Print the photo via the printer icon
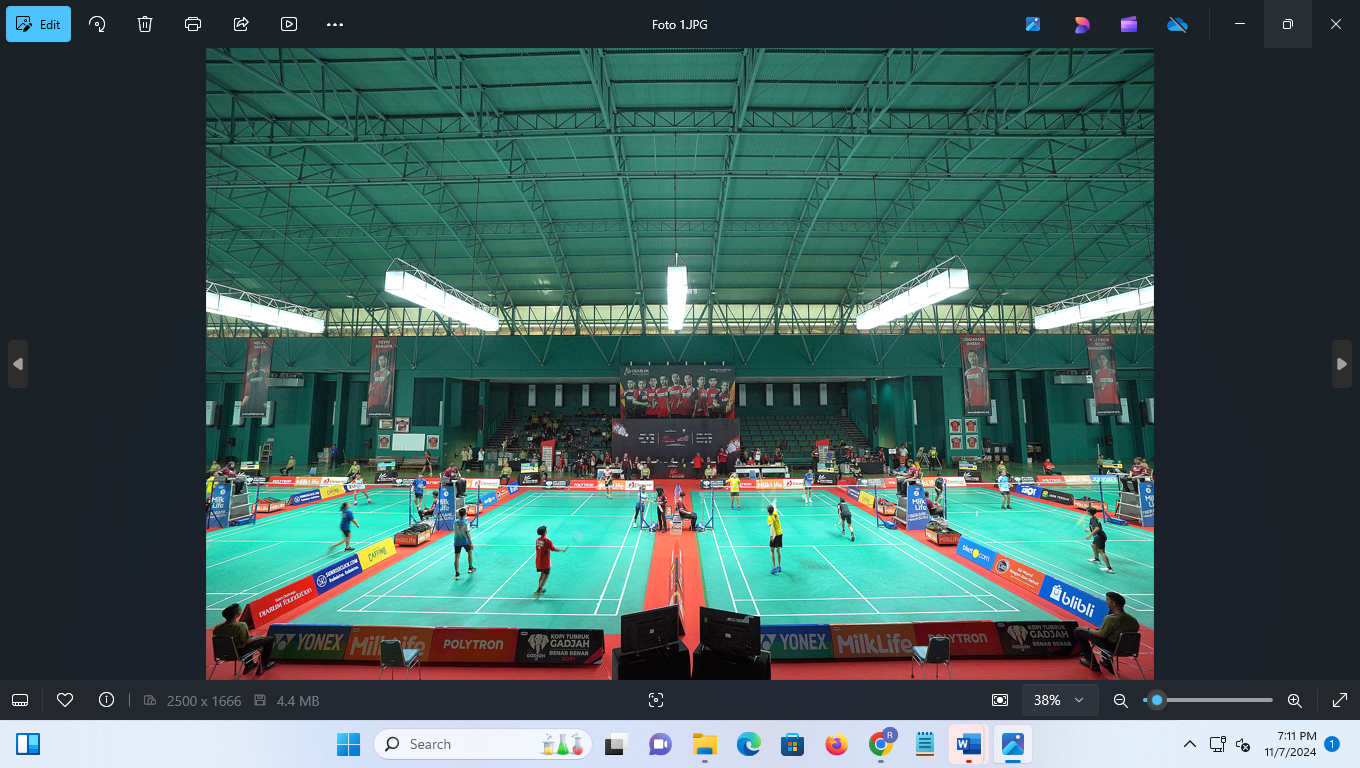Screen dimensions: 1360x768 tap(193, 24)
